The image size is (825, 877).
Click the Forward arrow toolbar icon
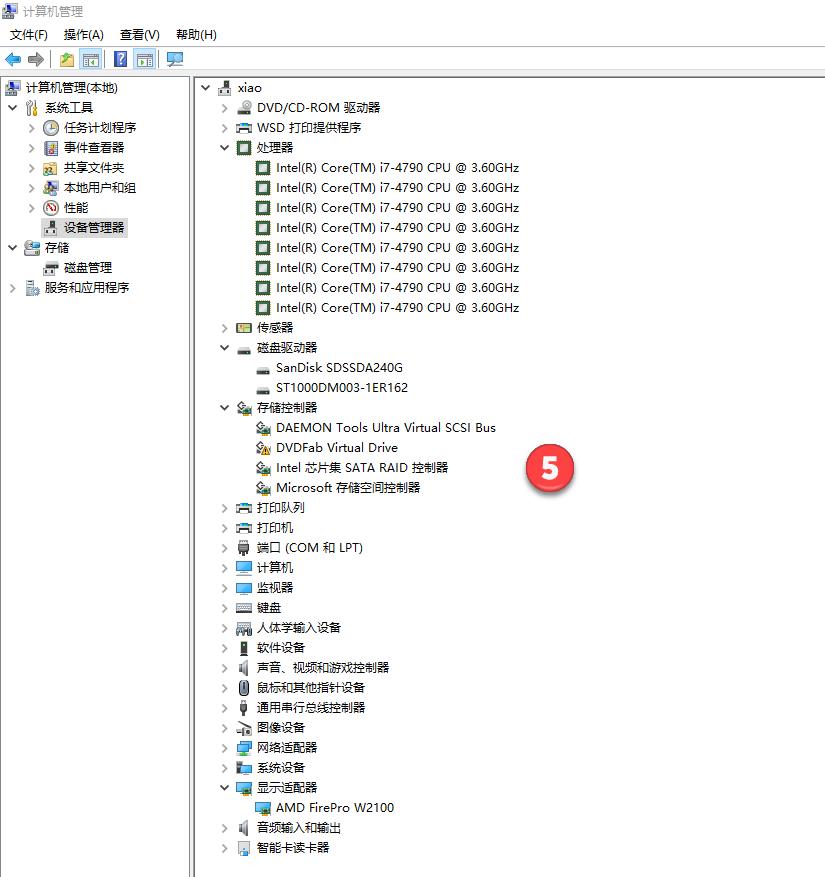pyautogui.click(x=36, y=59)
